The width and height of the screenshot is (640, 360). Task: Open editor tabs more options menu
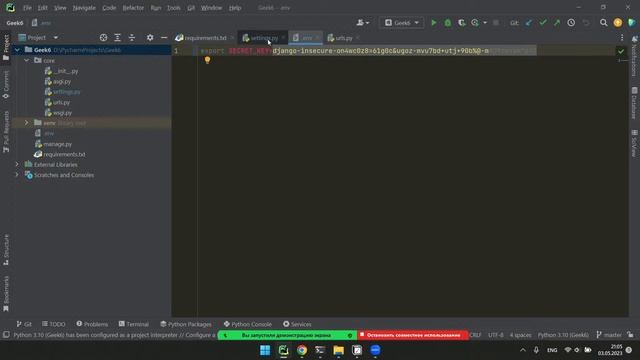[622, 38]
